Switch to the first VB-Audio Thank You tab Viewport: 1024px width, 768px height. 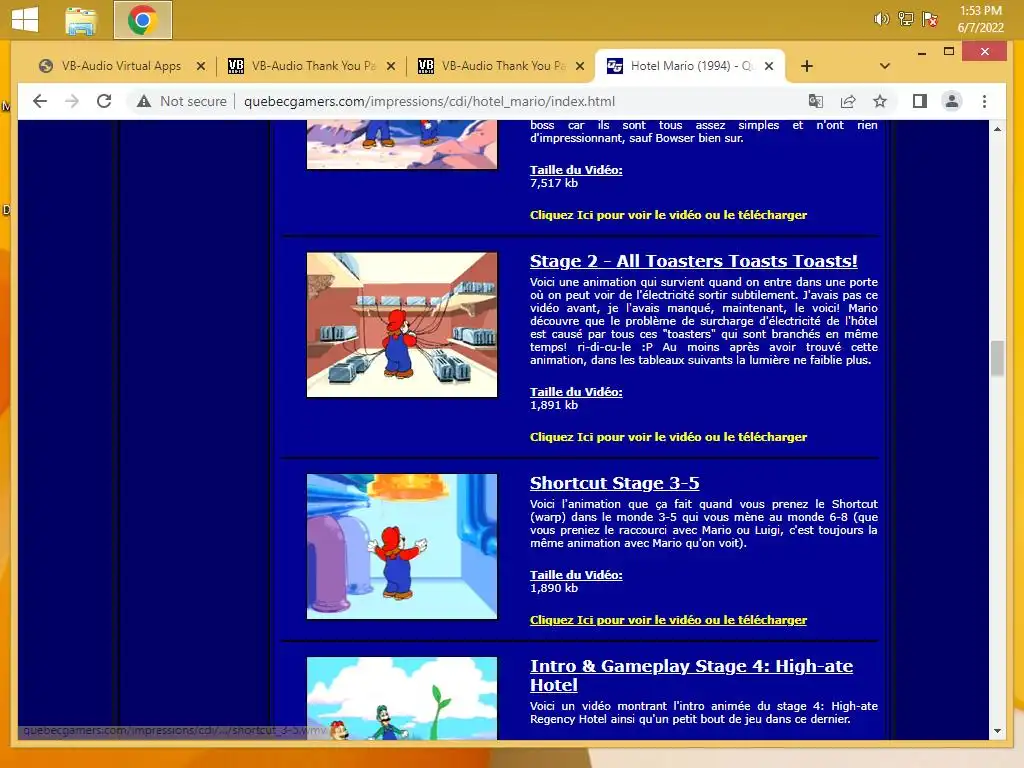click(311, 66)
